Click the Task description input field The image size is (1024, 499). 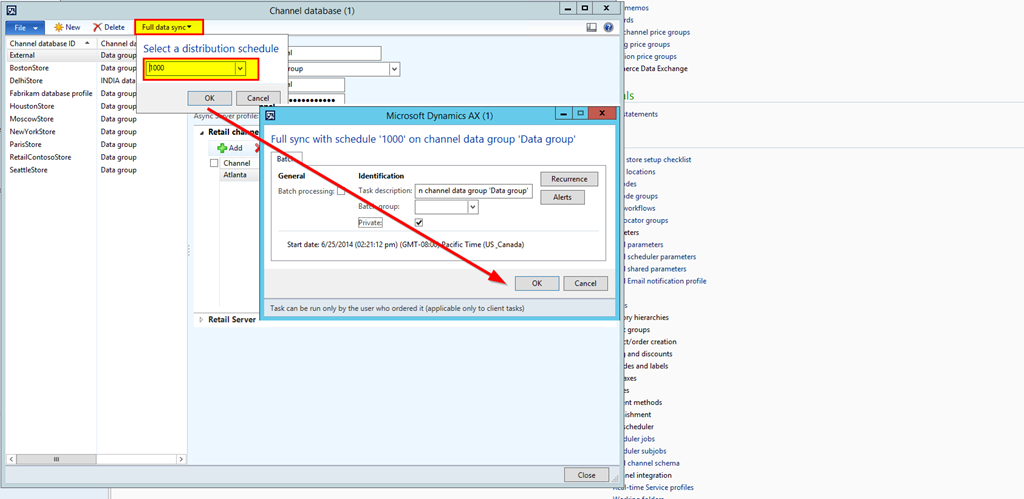click(475, 191)
